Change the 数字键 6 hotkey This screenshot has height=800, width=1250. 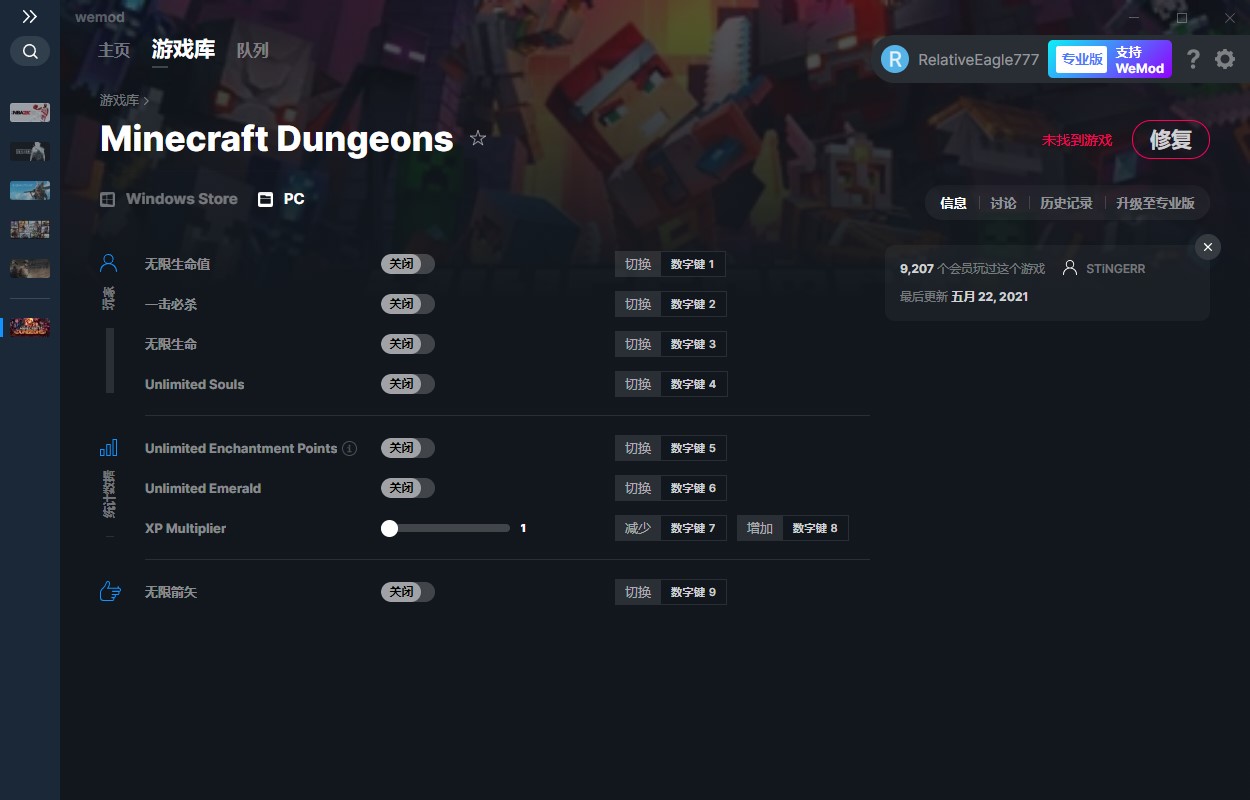click(x=693, y=488)
